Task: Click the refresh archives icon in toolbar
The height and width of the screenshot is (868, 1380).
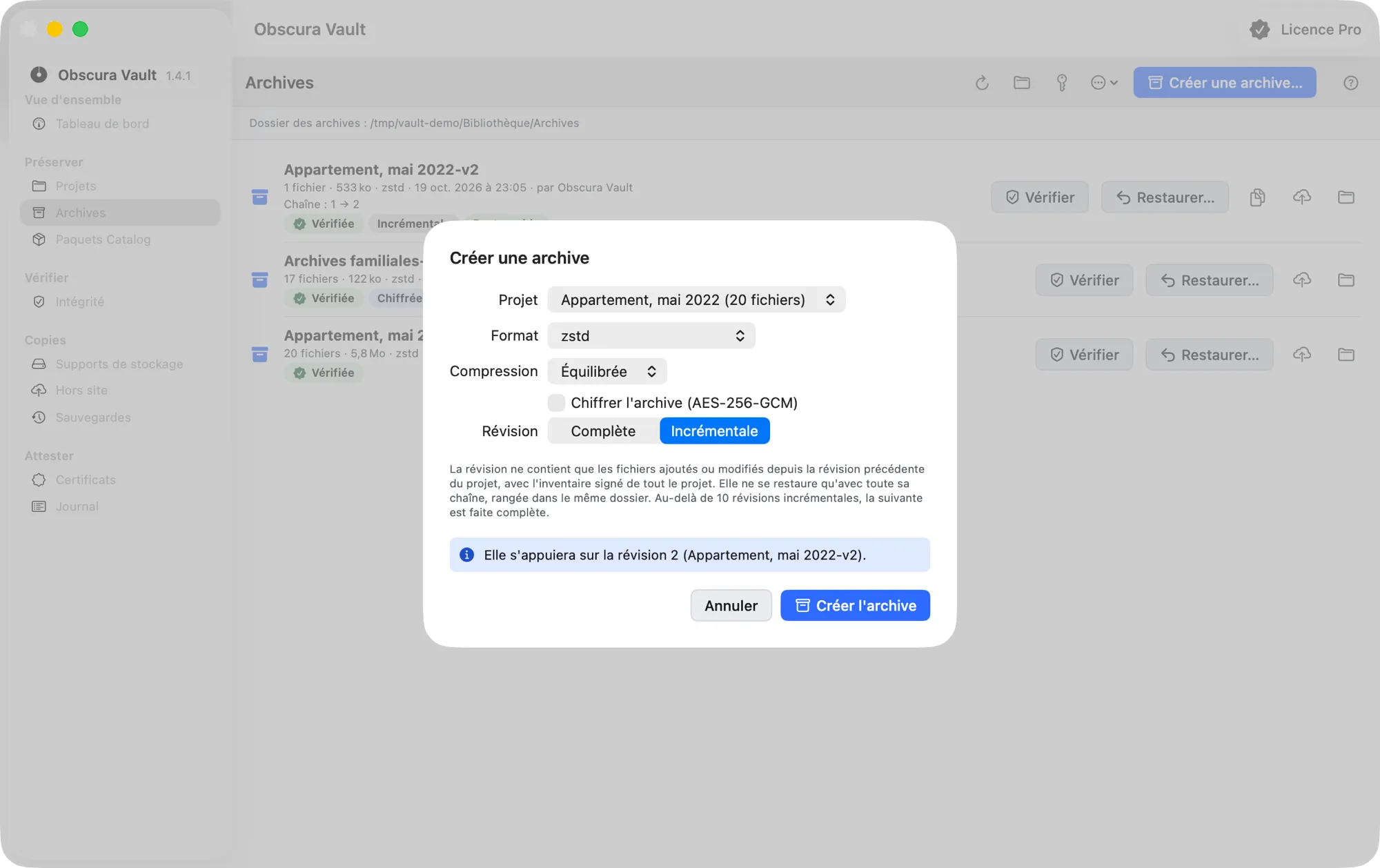Action: tap(982, 83)
